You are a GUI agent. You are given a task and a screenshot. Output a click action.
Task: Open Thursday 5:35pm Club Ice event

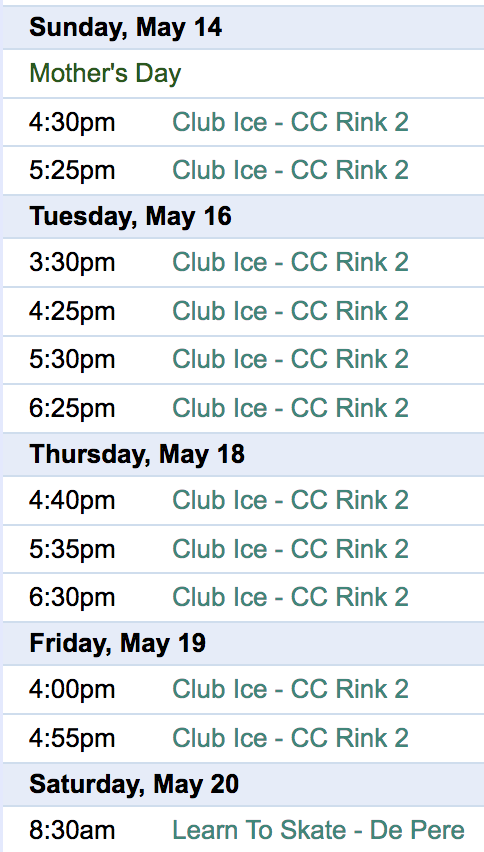[290, 549]
